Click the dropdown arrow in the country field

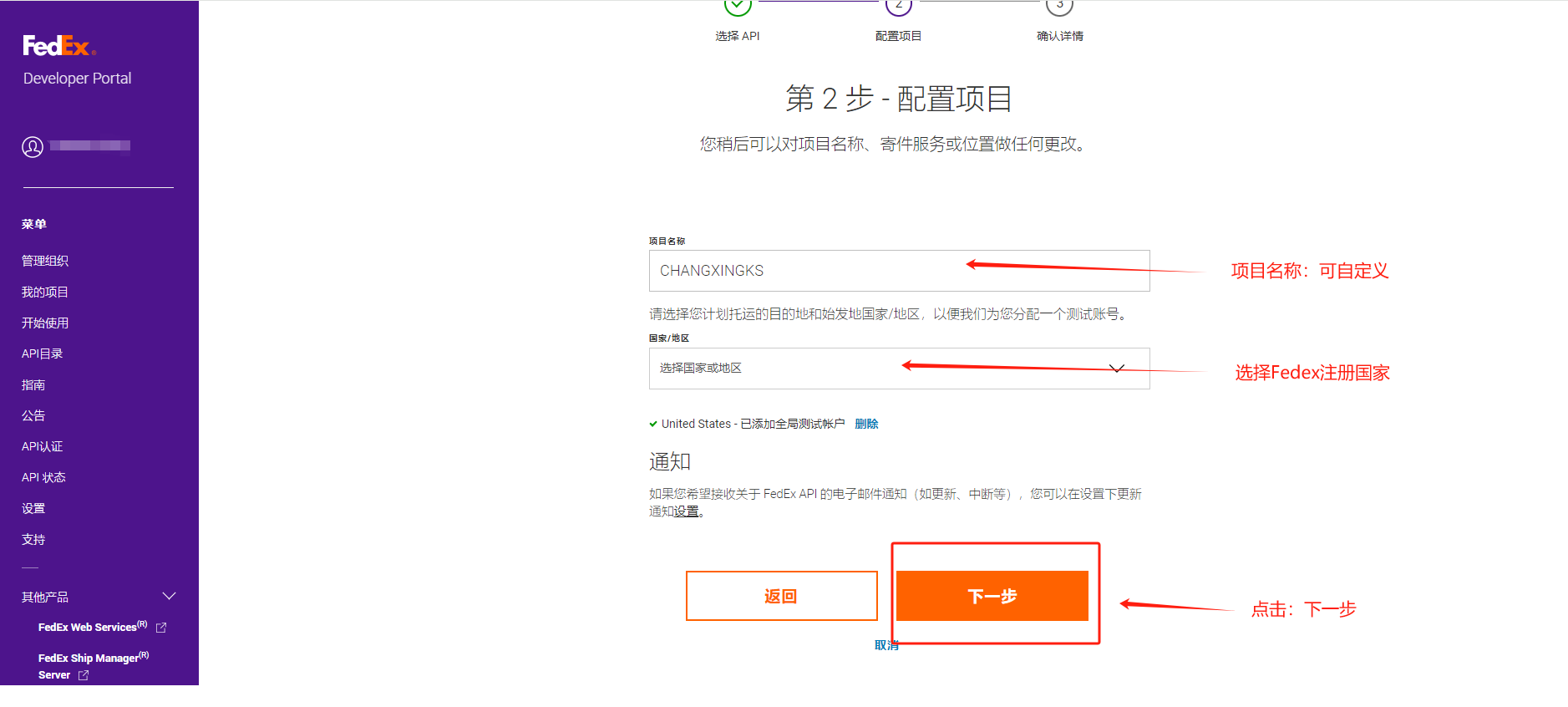1116,369
